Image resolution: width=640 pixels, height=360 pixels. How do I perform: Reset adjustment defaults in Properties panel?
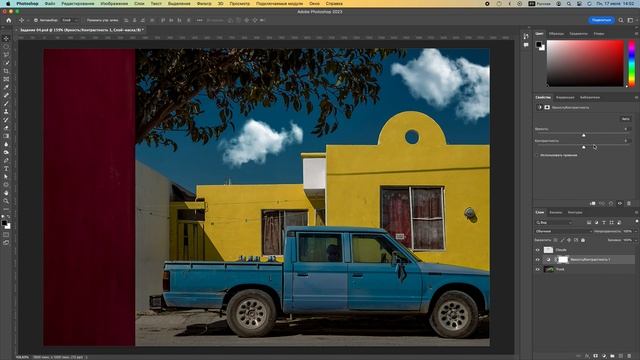[x=611, y=203]
